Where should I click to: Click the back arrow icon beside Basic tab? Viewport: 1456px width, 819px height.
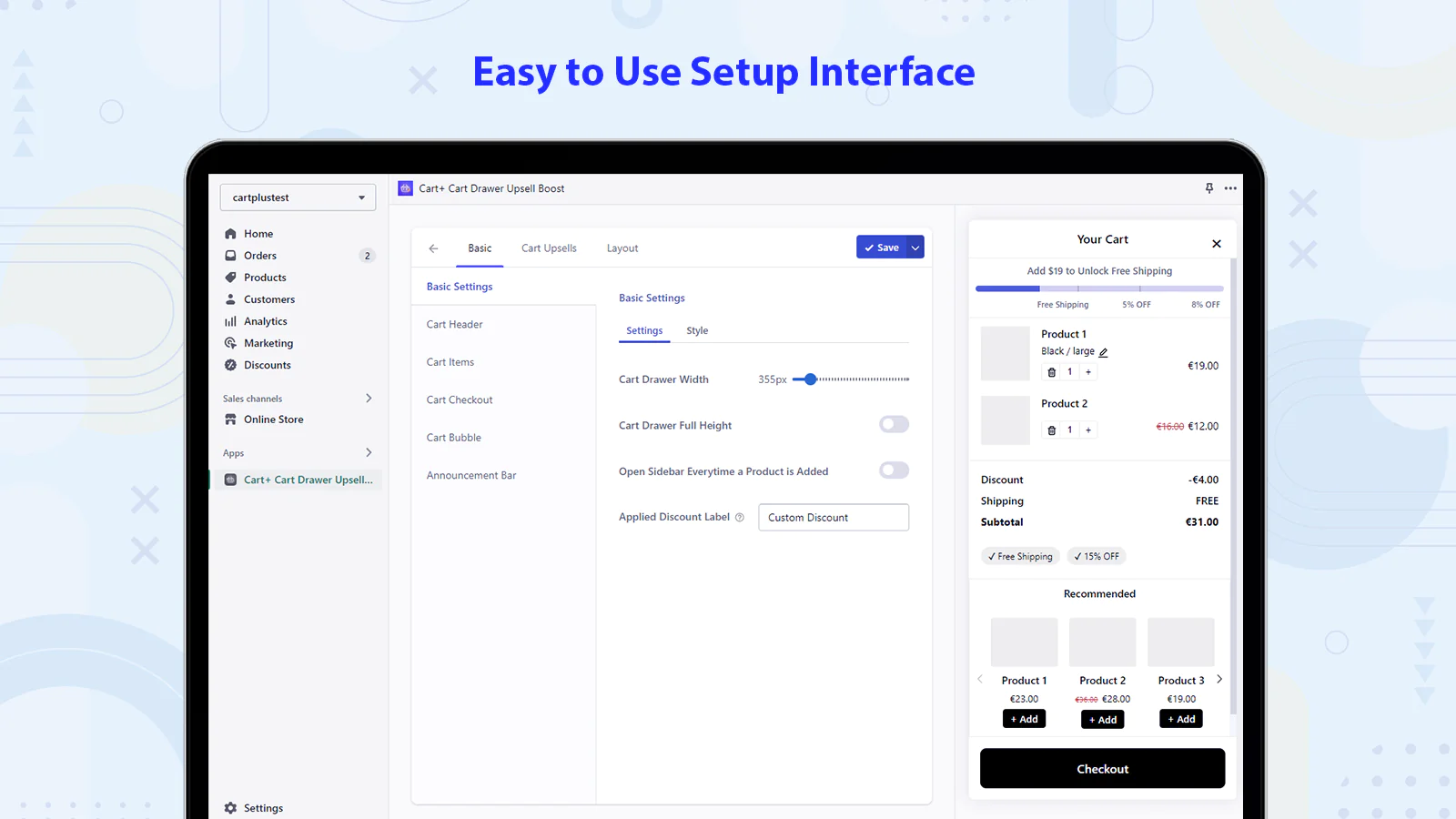(433, 248)
